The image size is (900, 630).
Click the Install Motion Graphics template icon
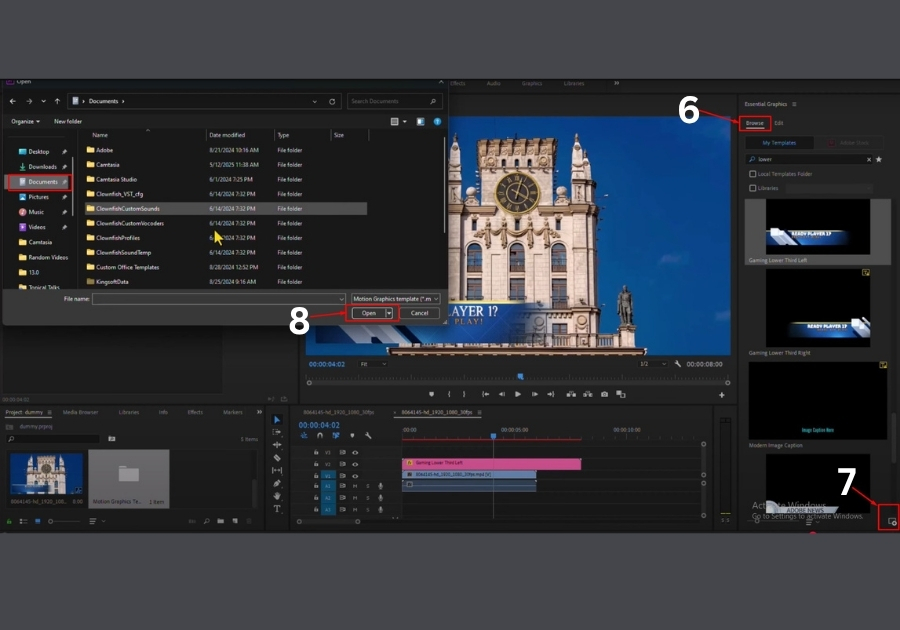[x=891, y=521]
